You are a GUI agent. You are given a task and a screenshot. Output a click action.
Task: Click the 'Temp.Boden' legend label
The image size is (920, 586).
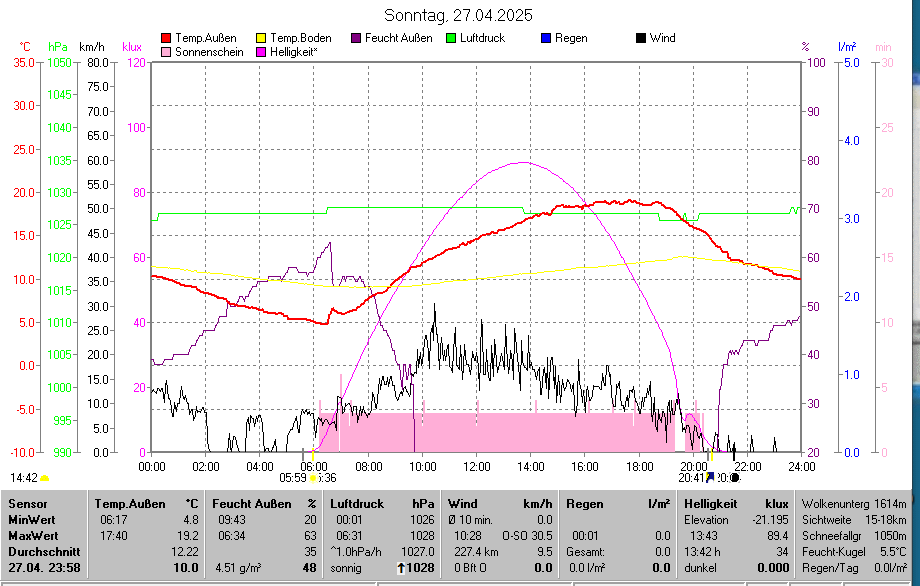tap(300, 38)
